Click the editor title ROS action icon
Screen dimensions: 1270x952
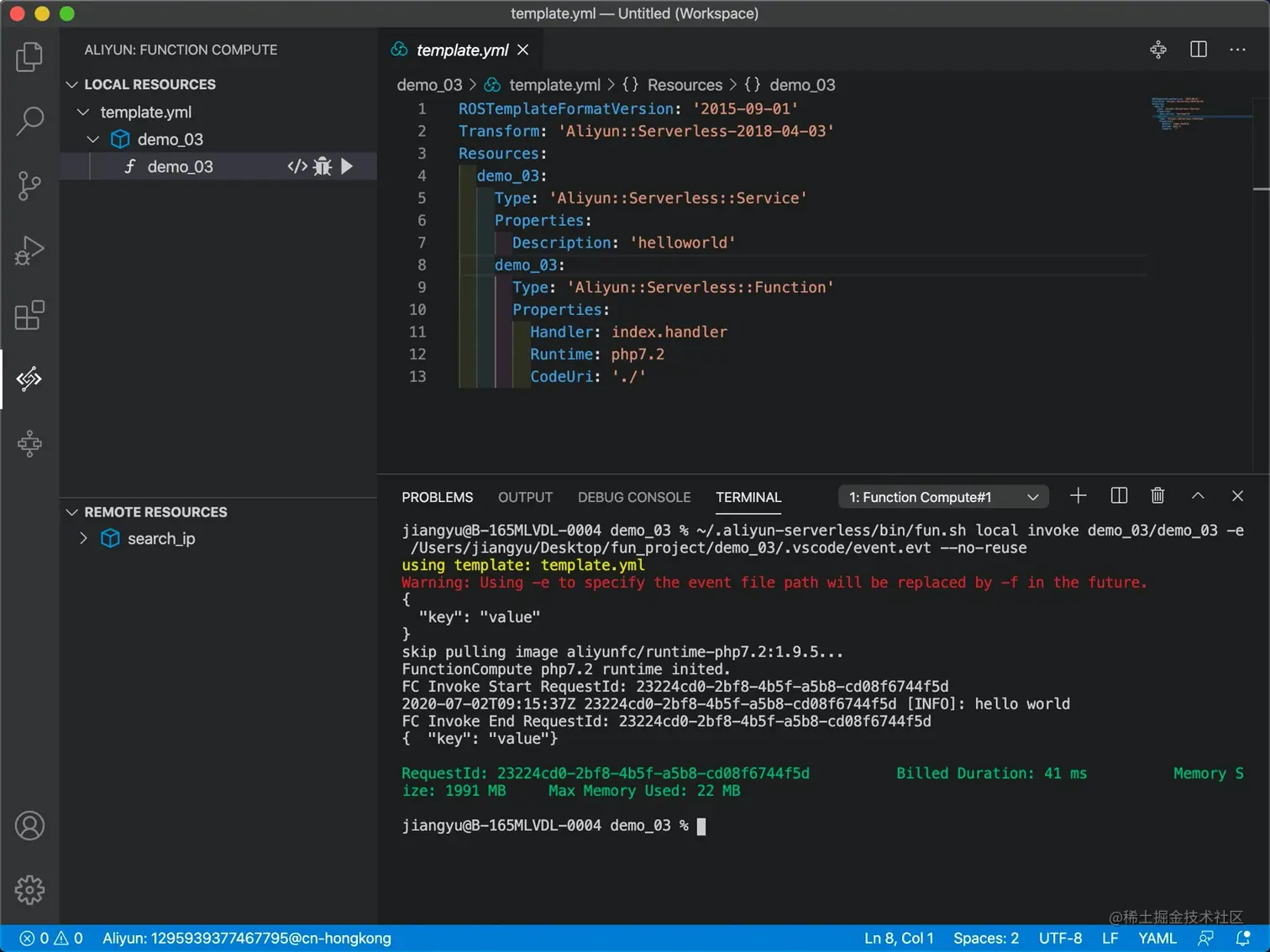coord(1158,50)
